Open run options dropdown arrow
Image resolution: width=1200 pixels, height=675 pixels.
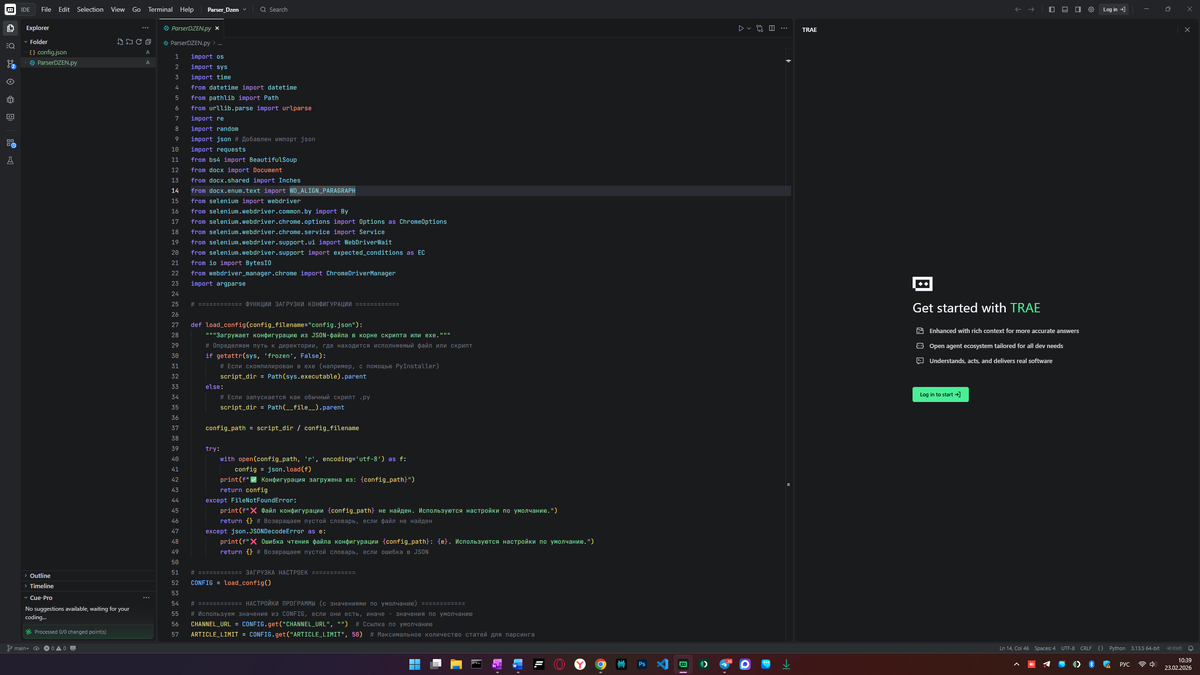point(749,28)
